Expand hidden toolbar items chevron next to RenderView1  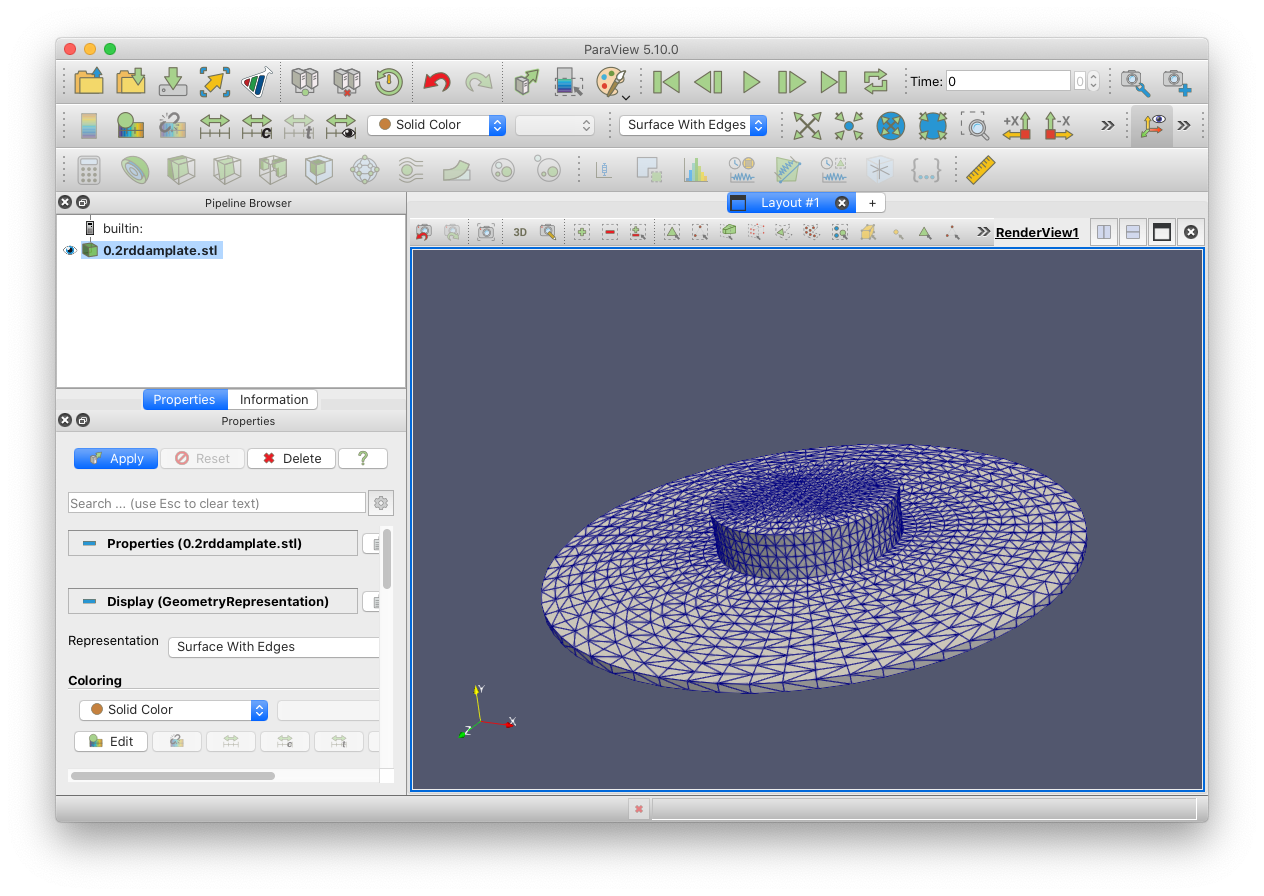(984, 232)
